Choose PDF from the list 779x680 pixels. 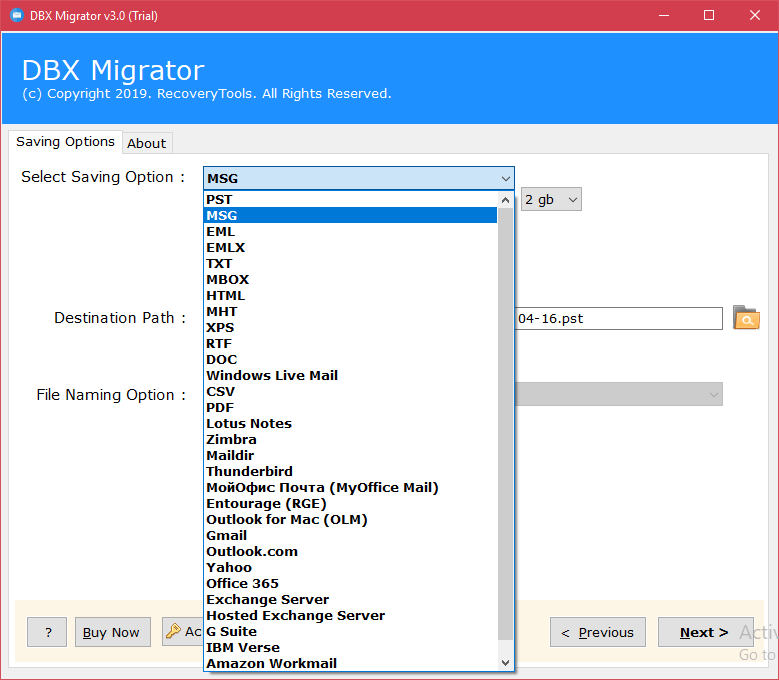click(351, 407)
